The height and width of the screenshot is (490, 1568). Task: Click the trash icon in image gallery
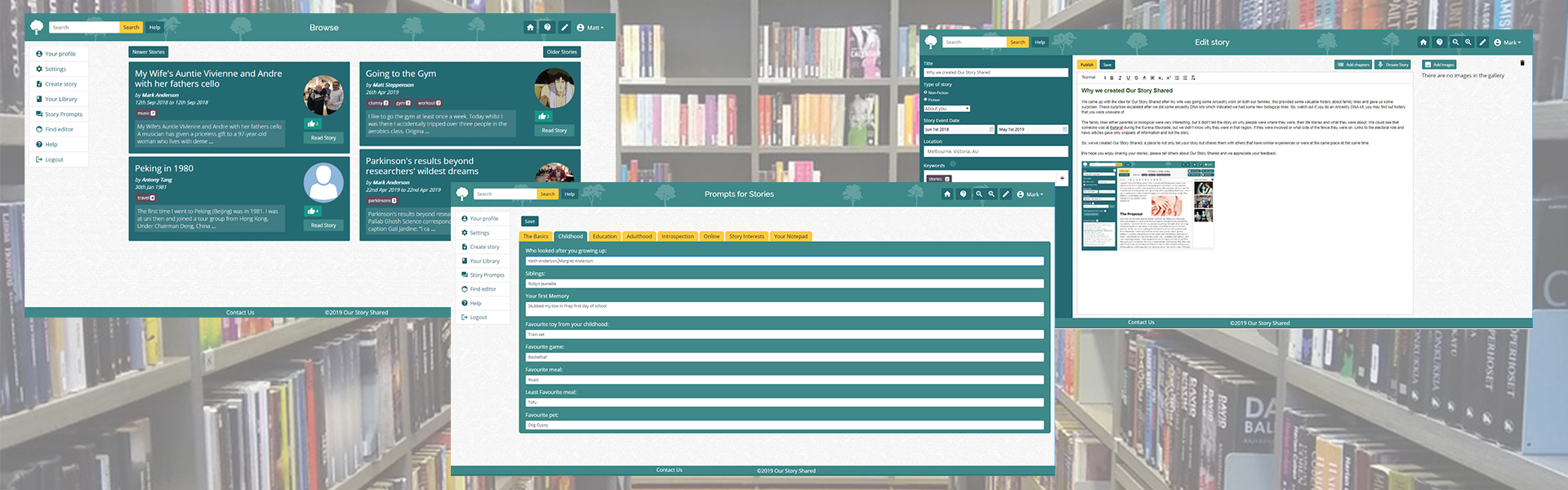(1521, 63)
